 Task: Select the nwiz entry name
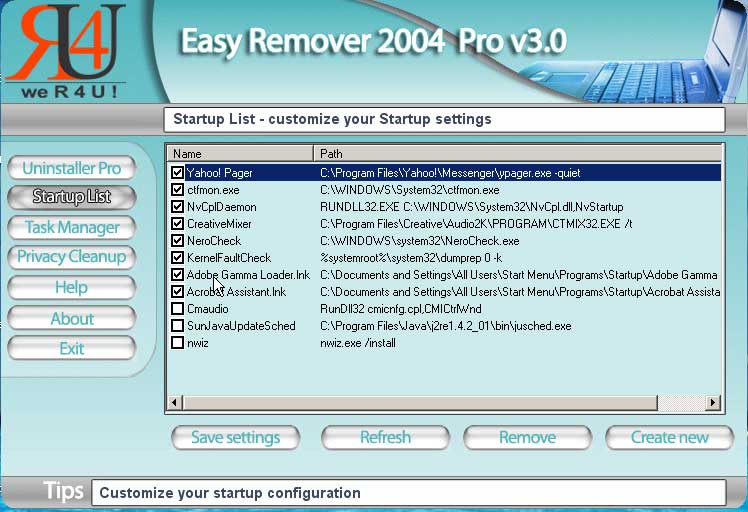(x=197, y=343)
